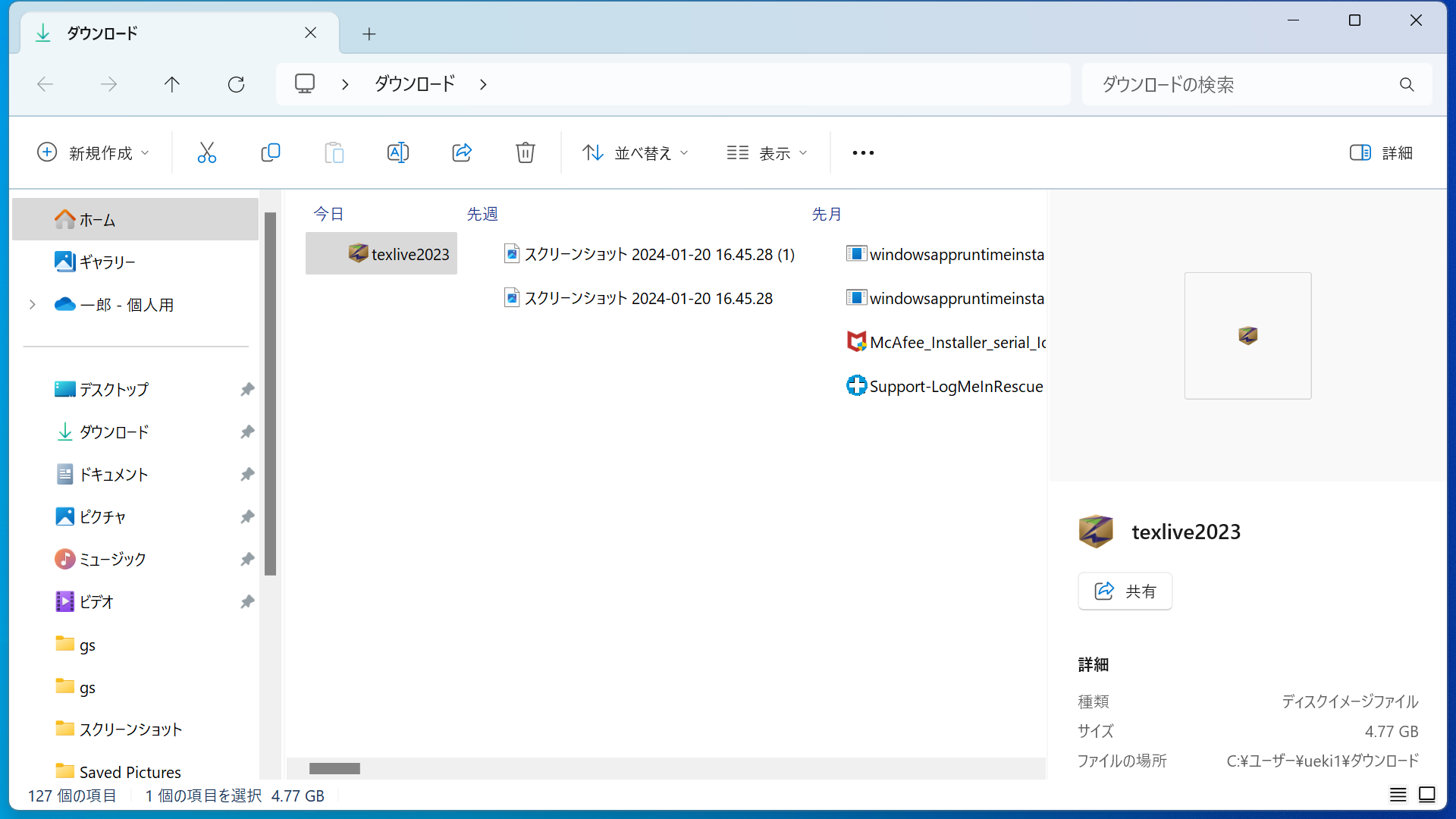Open the 新規作成 new item menu
1456x819 pixels.
pos(93,152)
